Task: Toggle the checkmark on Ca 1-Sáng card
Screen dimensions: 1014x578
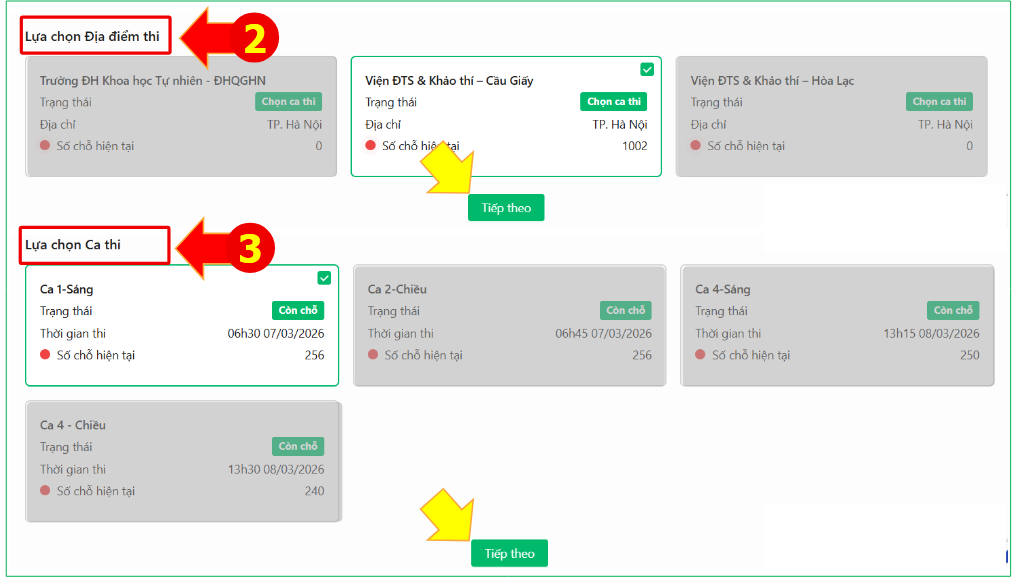Action: pos(324,278)
